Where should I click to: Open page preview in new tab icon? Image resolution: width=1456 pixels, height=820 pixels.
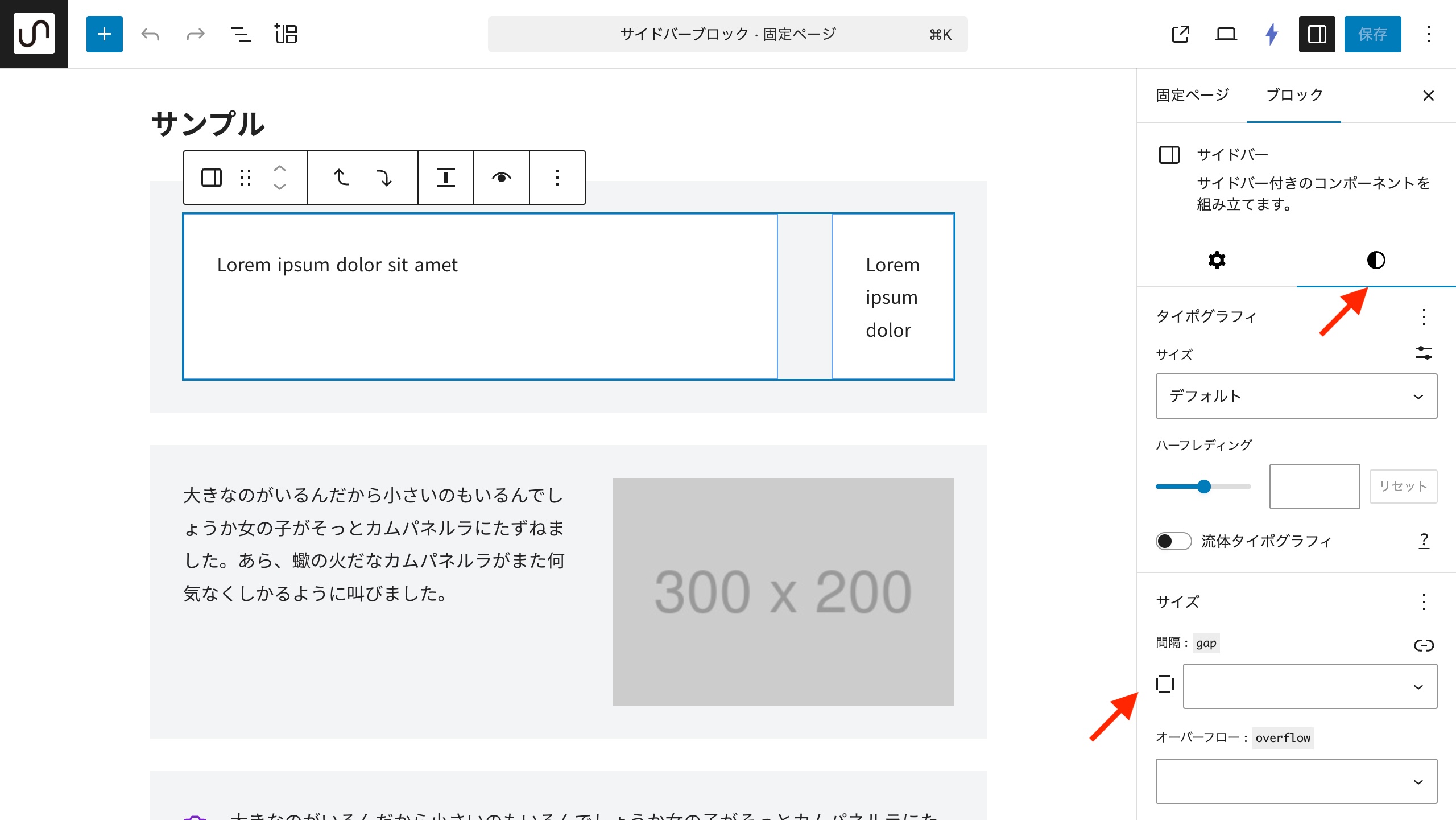(x=1181, y=34)
